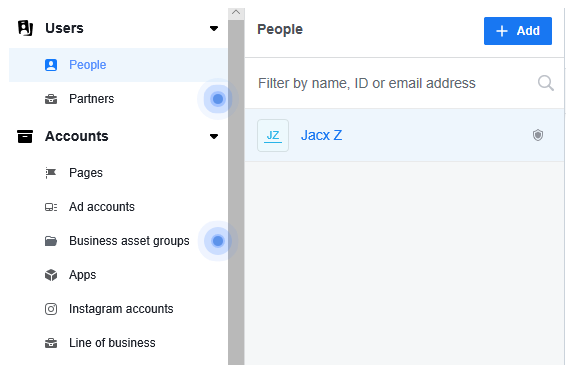Click the Partners briefcase icon

(x=51, y=99)
